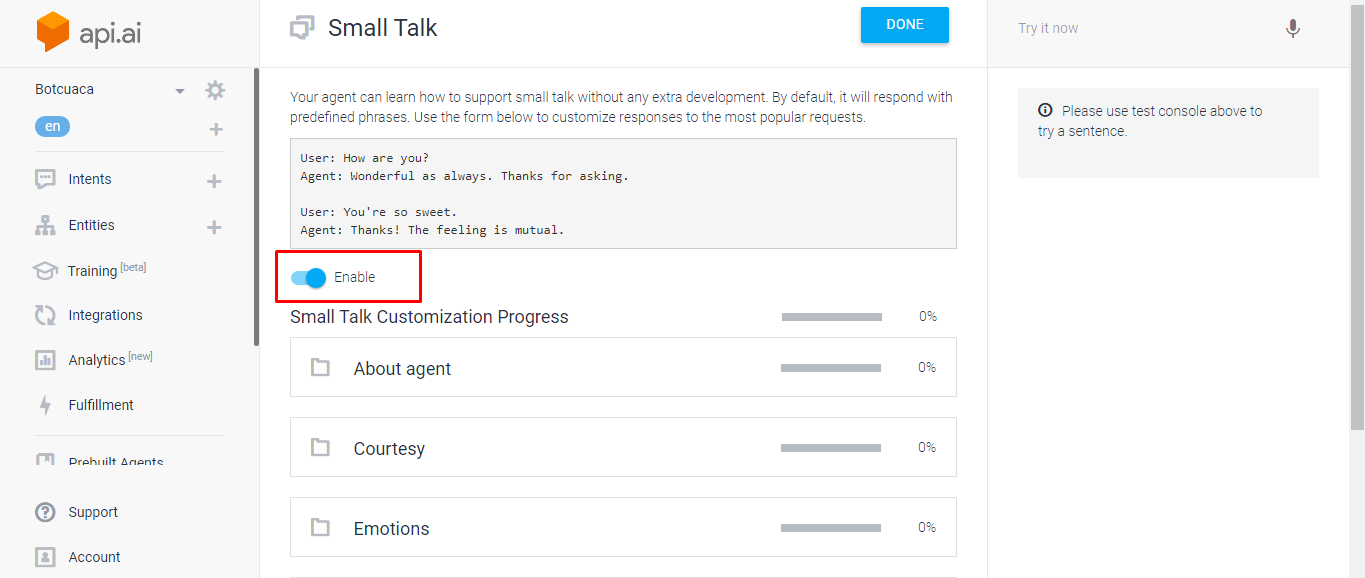Click the api.ai logo icon
This screenshot has height=578, width=1365.
[53, 32]
